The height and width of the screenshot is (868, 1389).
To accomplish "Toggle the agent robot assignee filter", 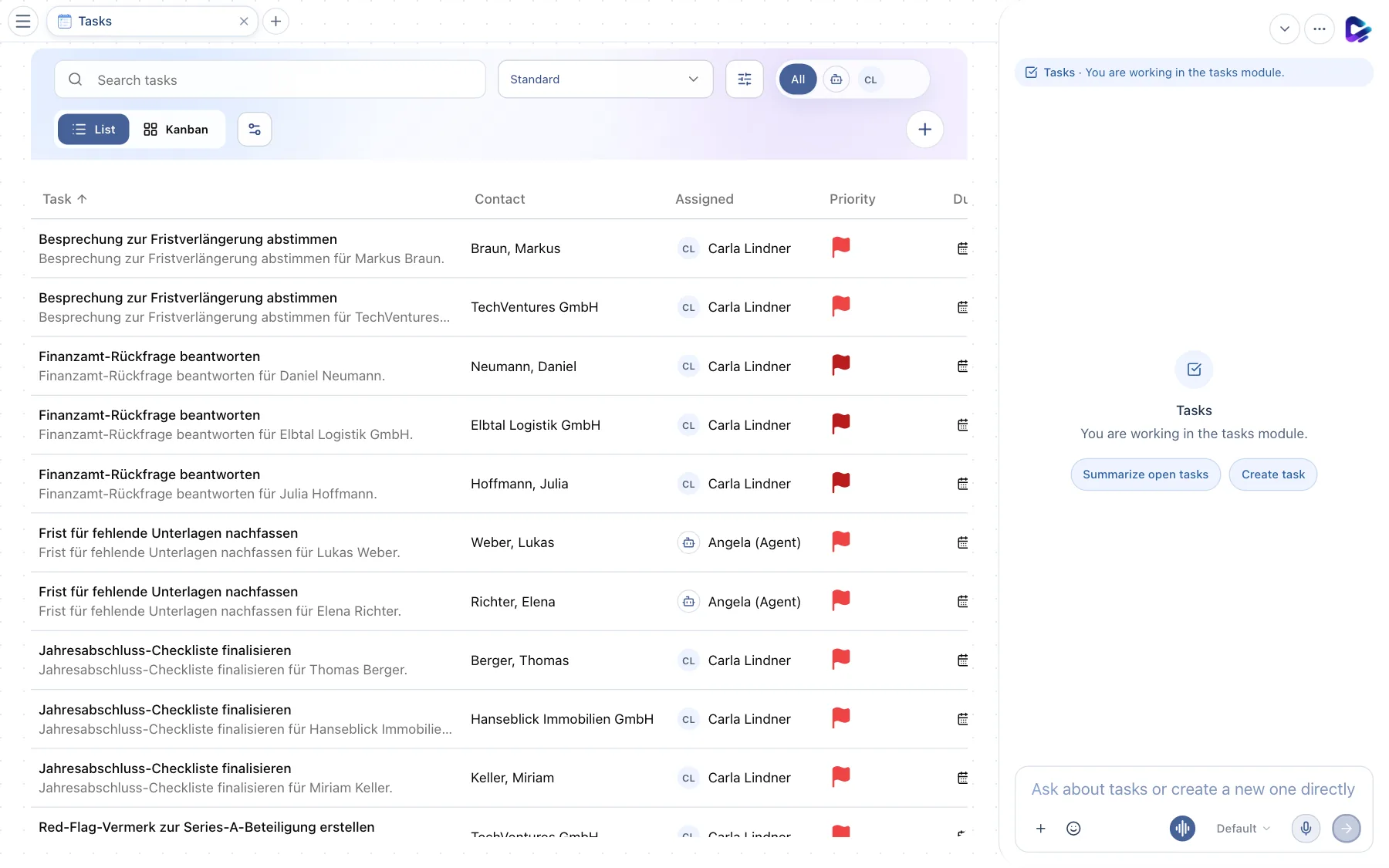I will (836, 79).
